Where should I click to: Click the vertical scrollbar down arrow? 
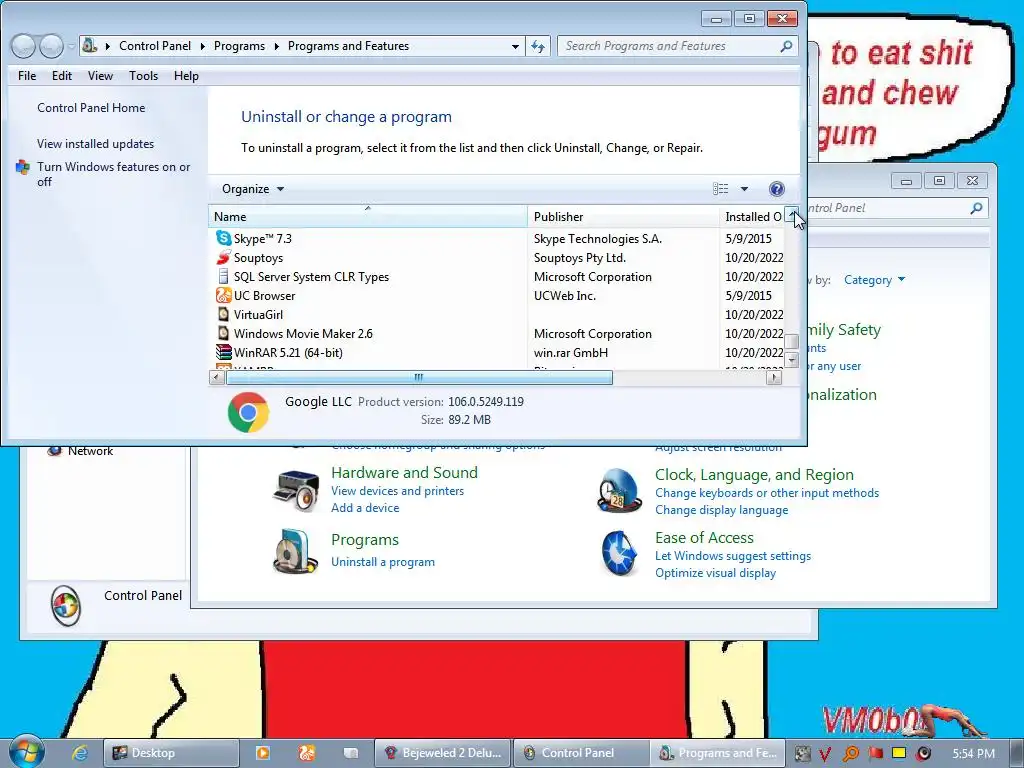tap(792, 360)
